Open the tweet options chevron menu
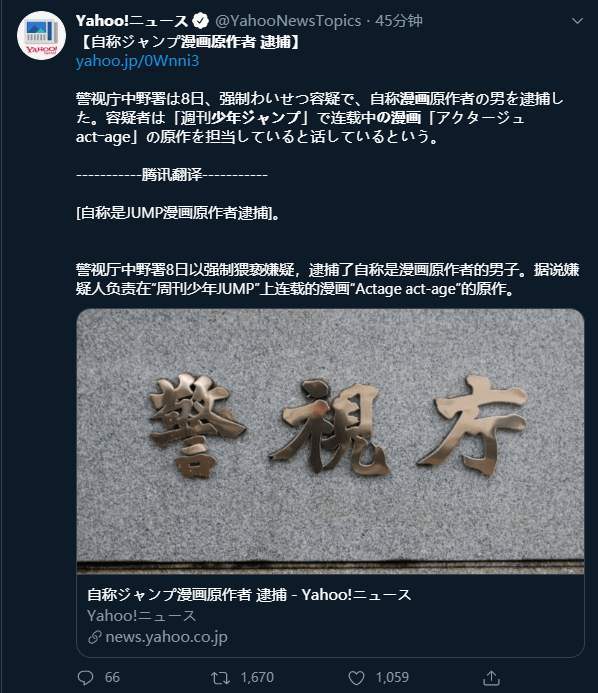 tap(577, 21)
